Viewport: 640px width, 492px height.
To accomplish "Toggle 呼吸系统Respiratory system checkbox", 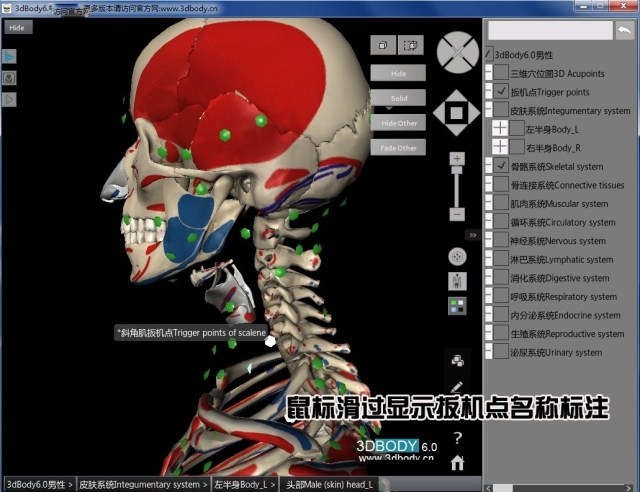I will point(501,296).
